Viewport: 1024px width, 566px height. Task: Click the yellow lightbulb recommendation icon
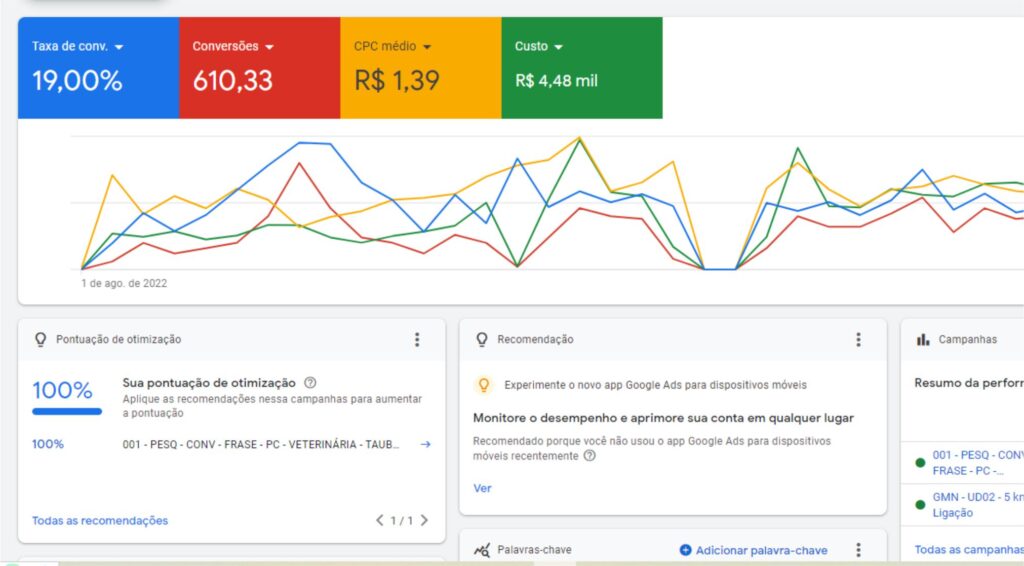(484, 385)
